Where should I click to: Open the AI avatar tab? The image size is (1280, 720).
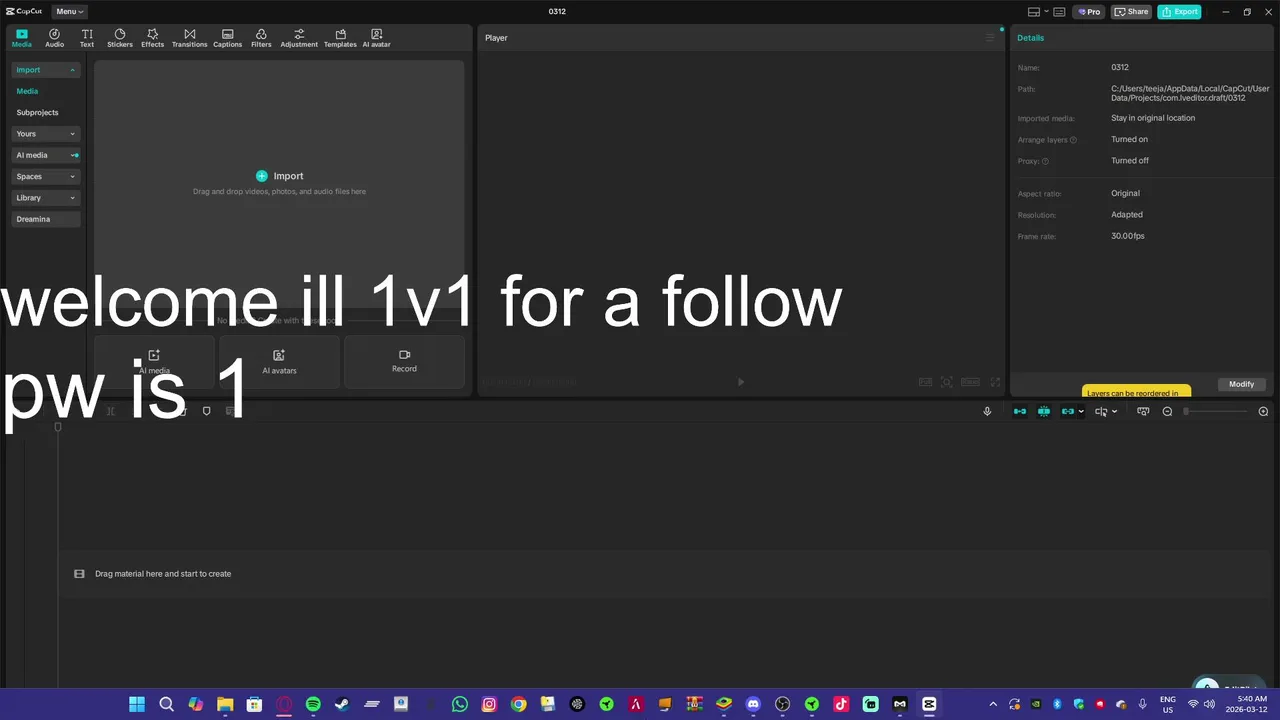point(376,38)
